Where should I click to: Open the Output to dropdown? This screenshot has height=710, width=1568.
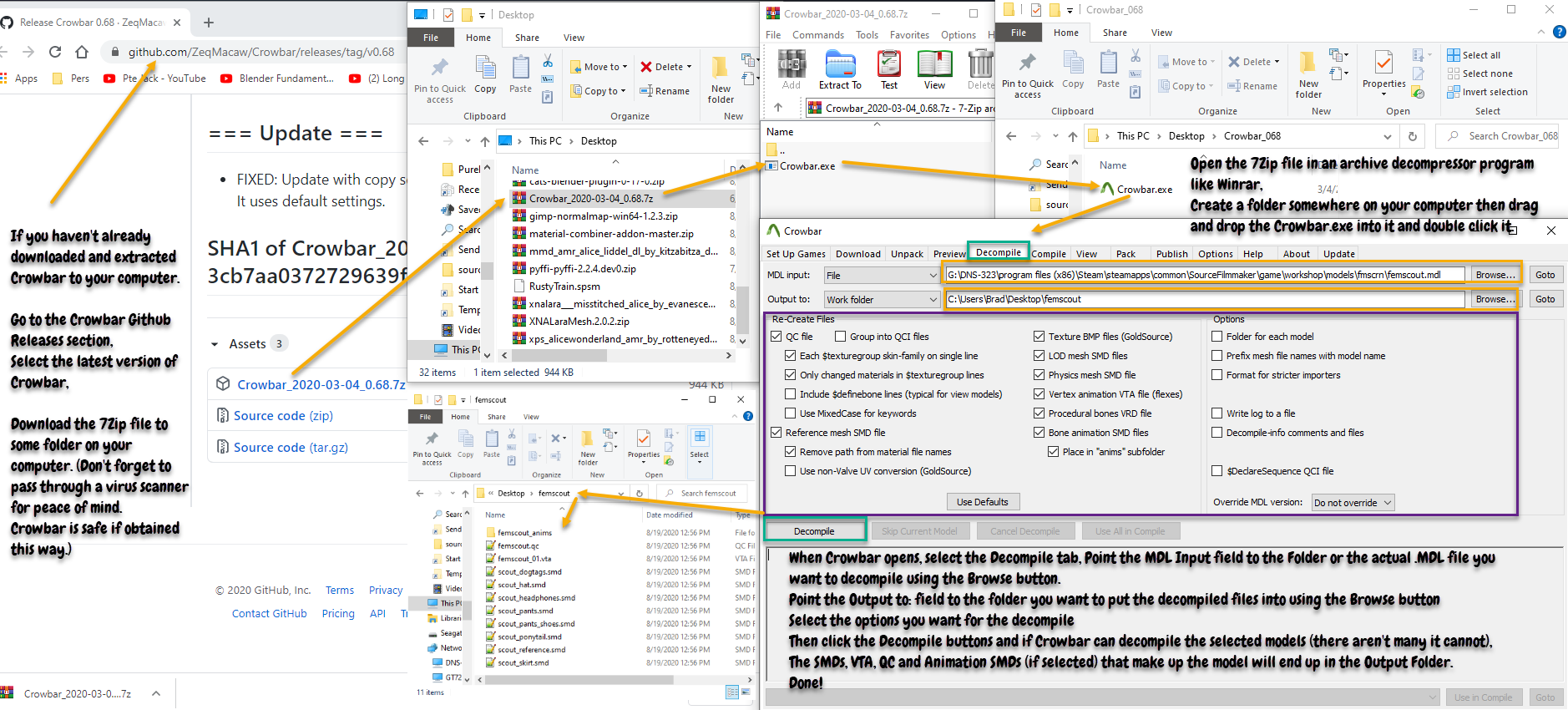pyautogui.click(x=882, y=299)
